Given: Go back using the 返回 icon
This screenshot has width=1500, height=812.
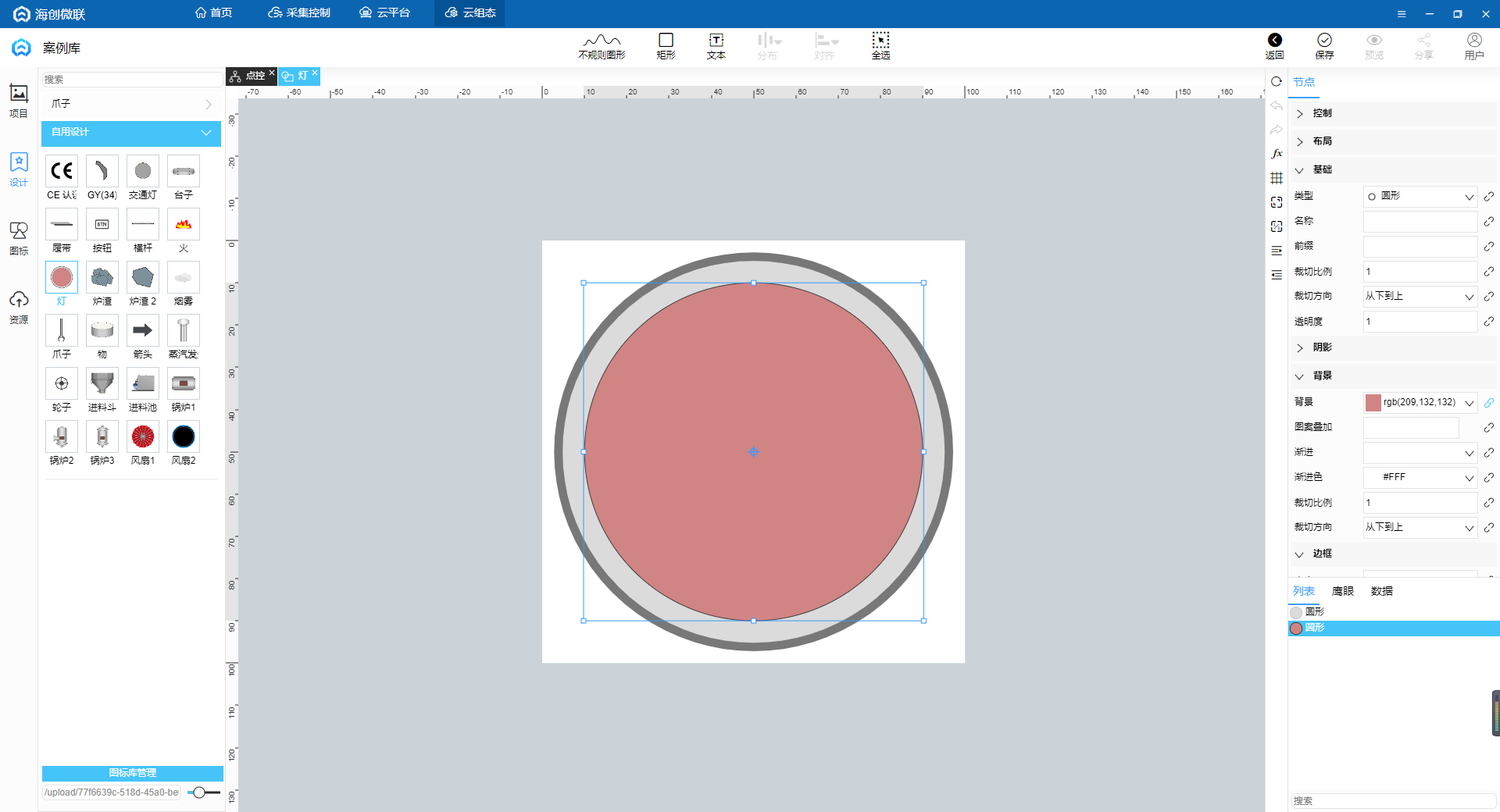Looking at the screenshot, I should click(x=1274, y=46).
